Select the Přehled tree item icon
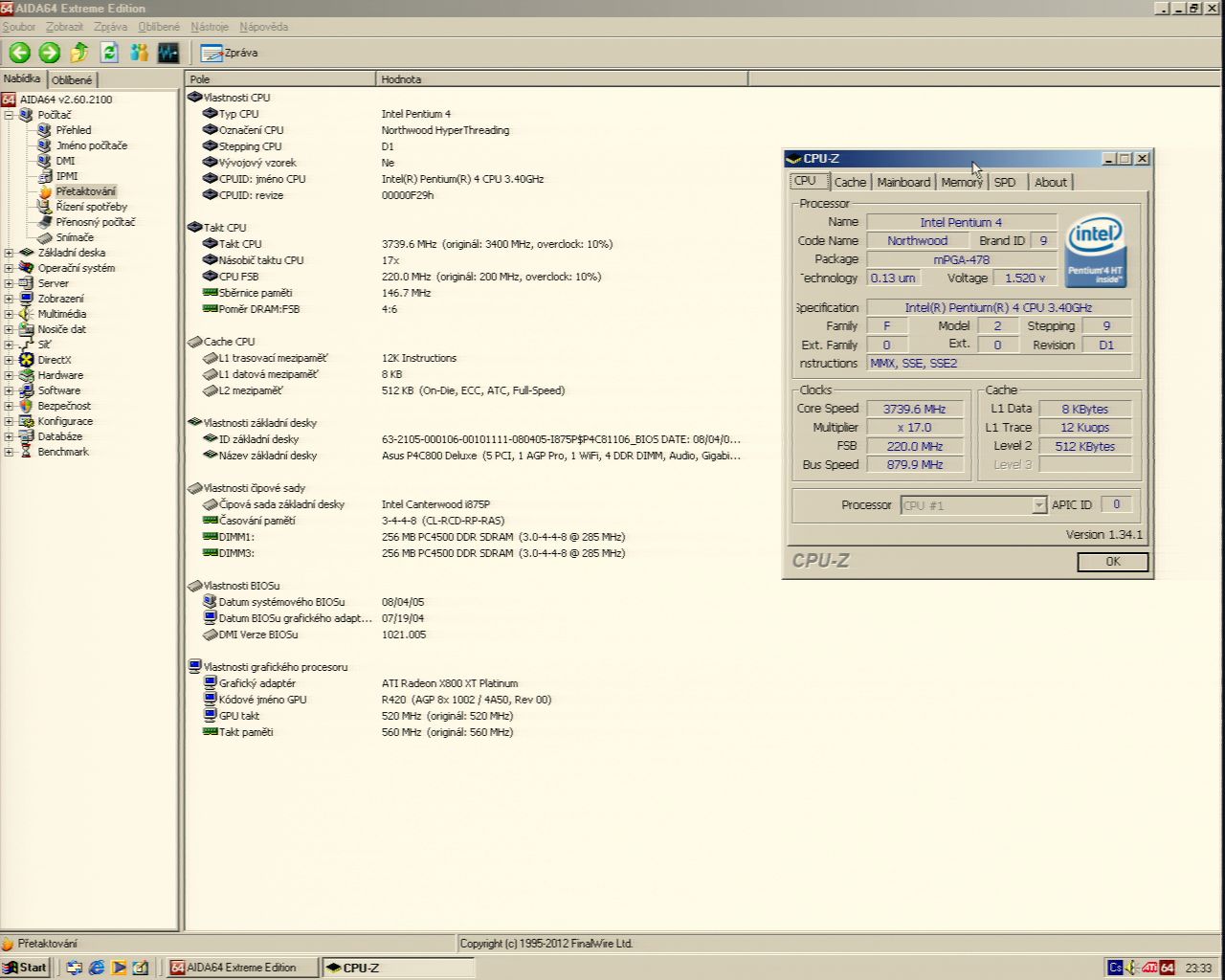Screen dimensions: 1225x980 44,130
